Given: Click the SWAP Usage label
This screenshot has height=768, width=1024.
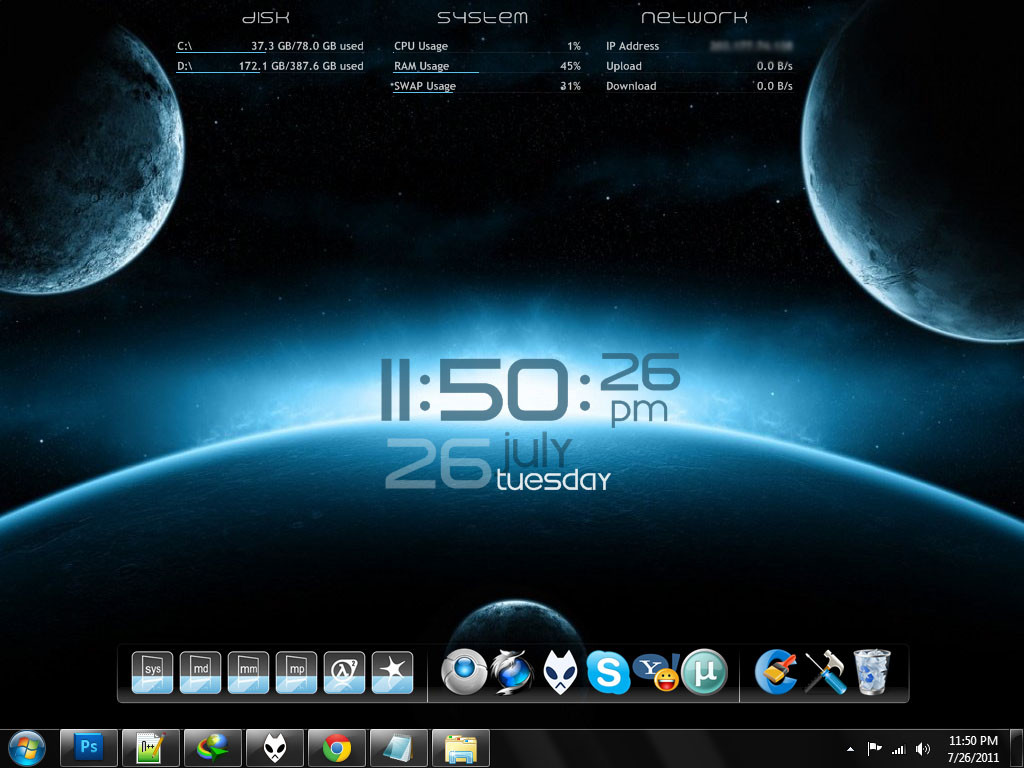Looking at the screenshot, I should [x=425, y=86].
